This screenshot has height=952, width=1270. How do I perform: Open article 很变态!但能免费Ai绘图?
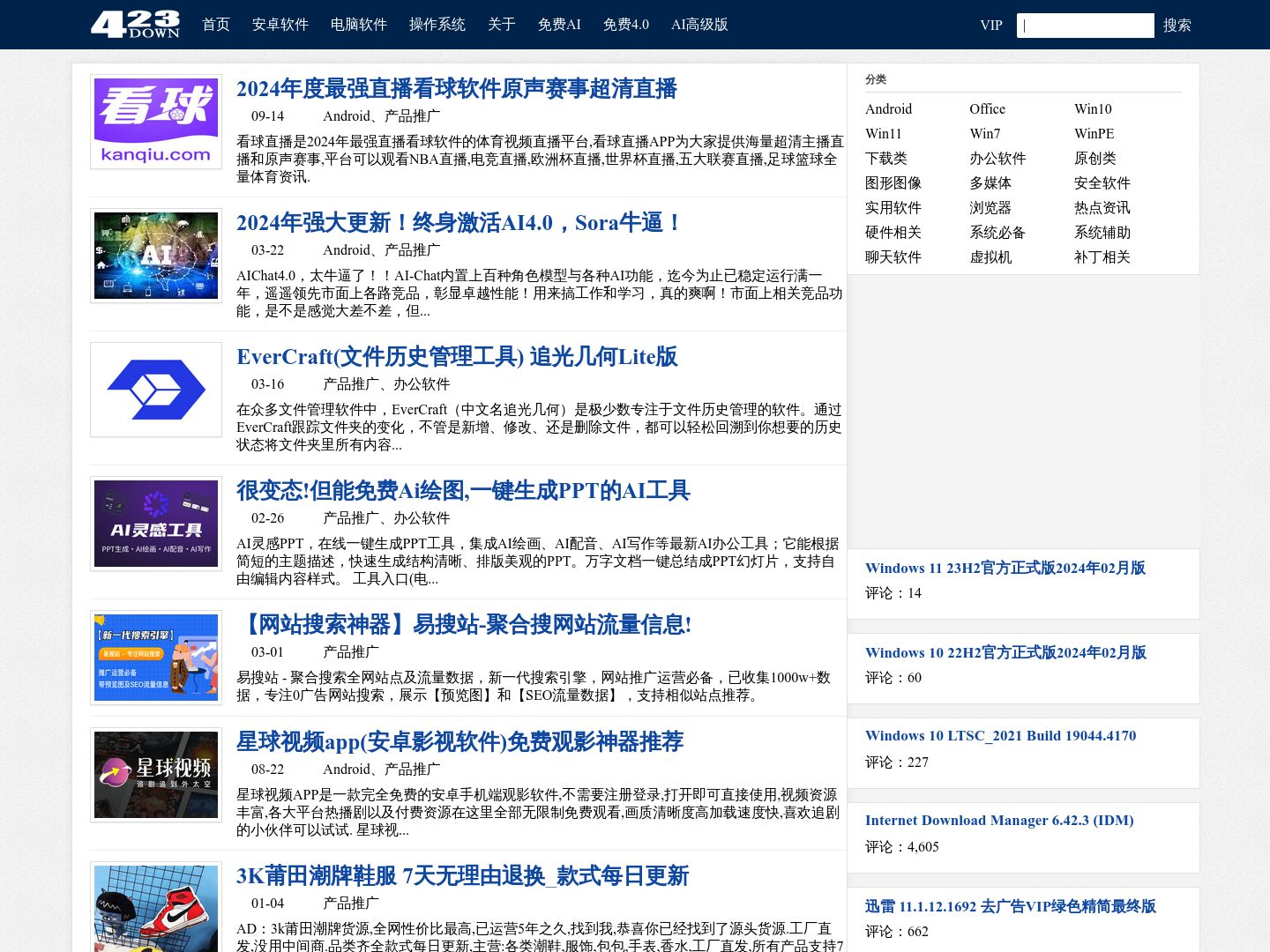point(463,490)
